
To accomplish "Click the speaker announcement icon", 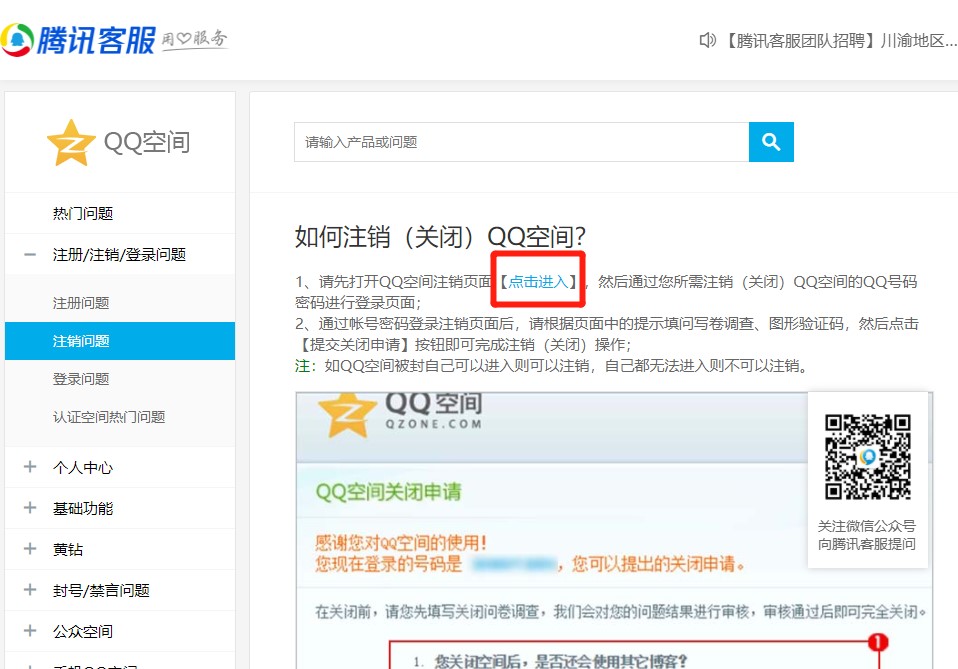I will tap(708, 40).
